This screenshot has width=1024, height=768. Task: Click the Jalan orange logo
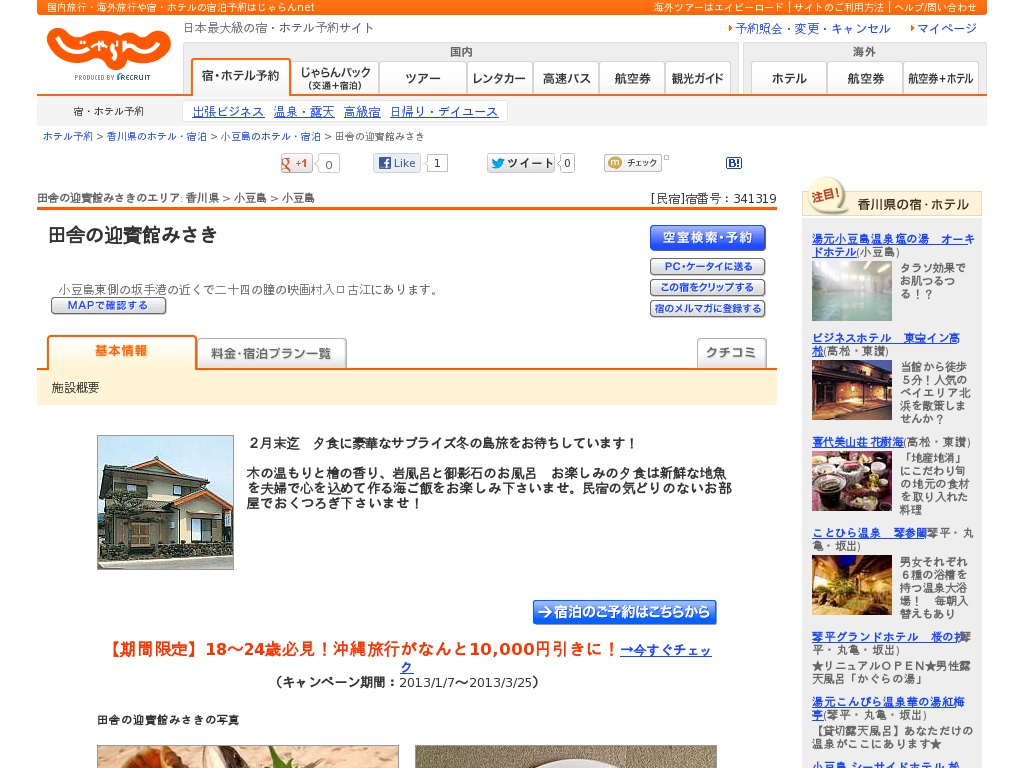tap(108, 49)
